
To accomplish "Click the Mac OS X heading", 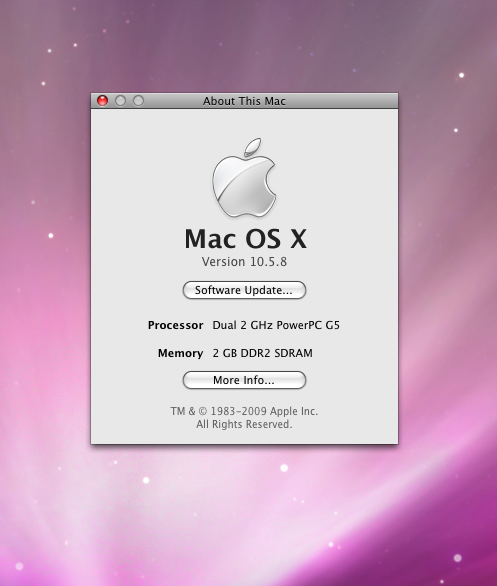I will coord(246,239).
